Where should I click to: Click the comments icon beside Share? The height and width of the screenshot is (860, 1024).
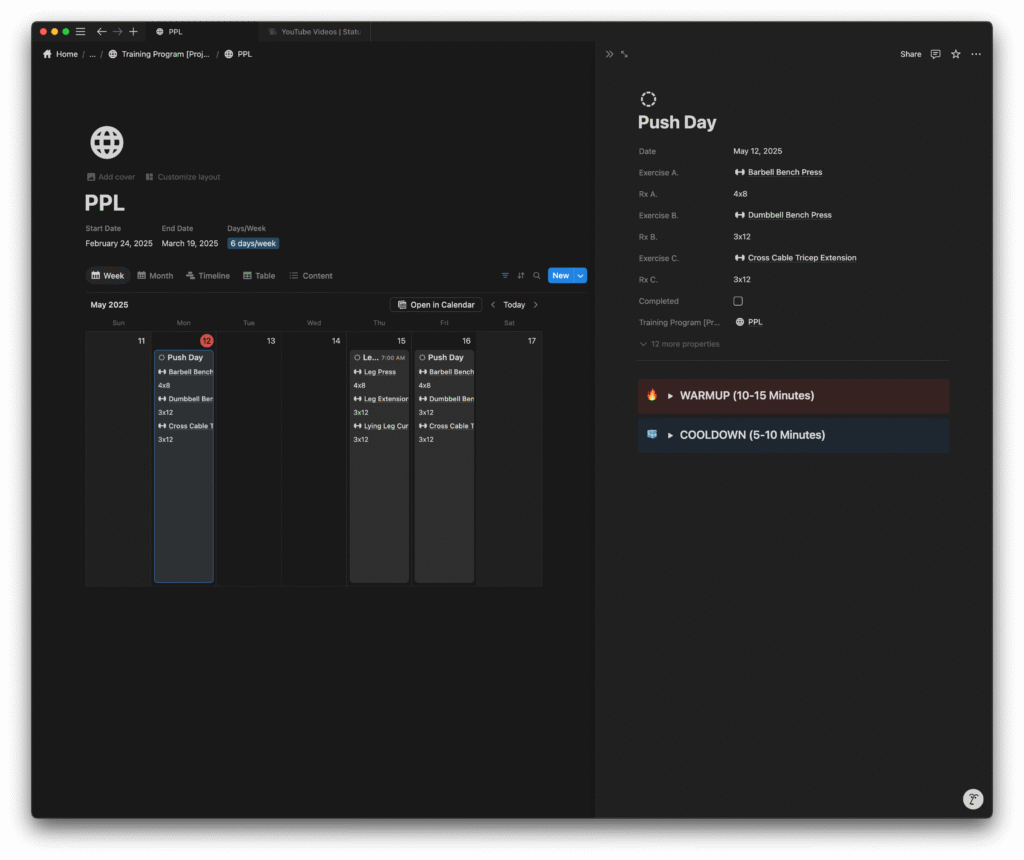tap(935, 54)
